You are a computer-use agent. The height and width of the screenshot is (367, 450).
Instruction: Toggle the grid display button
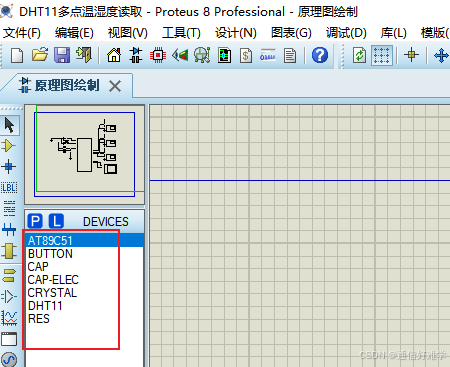[x=382, y=55]
